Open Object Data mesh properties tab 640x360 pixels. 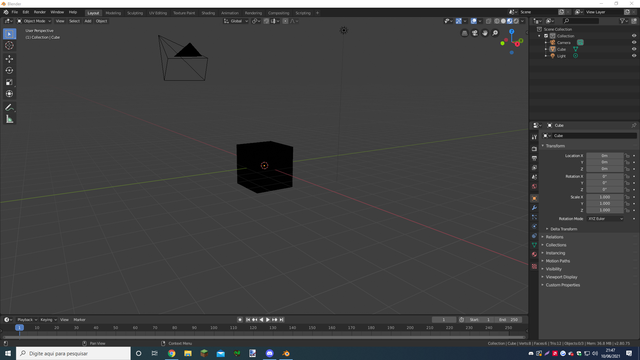pos(534,245)
